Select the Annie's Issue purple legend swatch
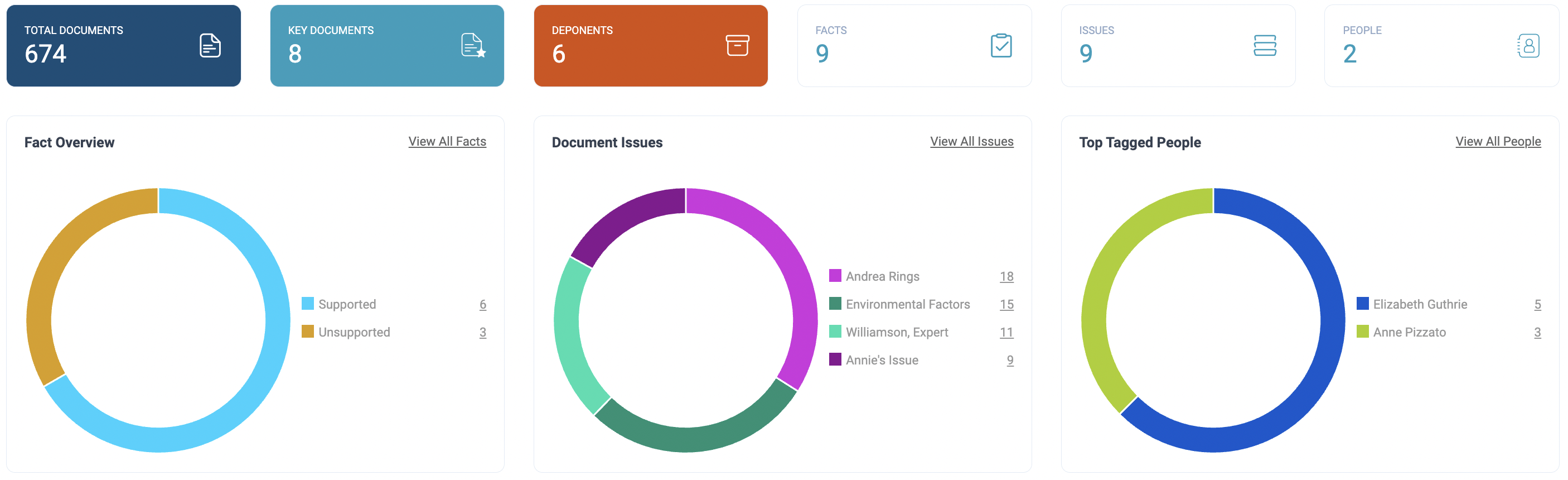This screenshot has width=1568, height=480. 835,359
